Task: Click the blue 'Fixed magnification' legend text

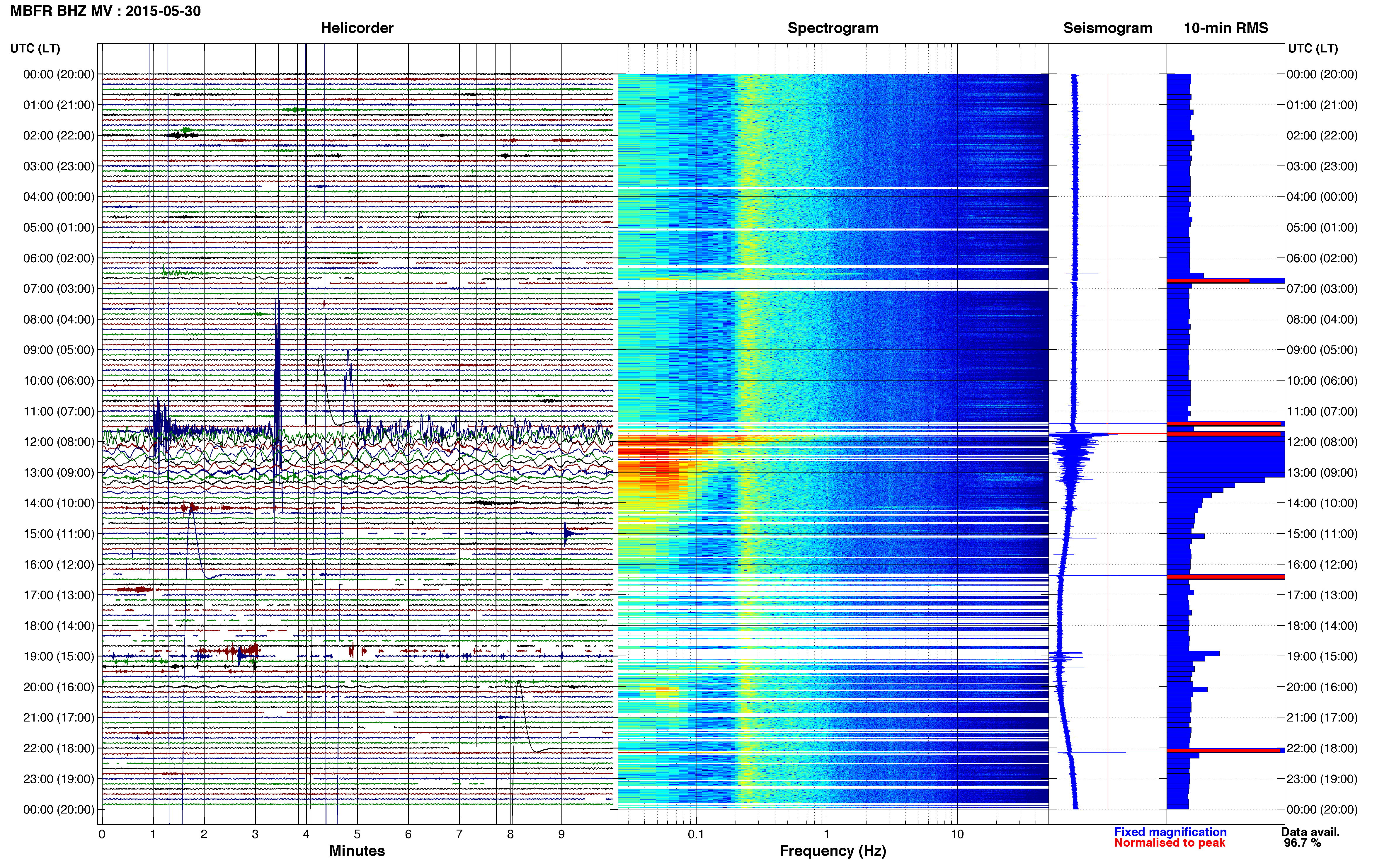Action: pos(1170,833)
